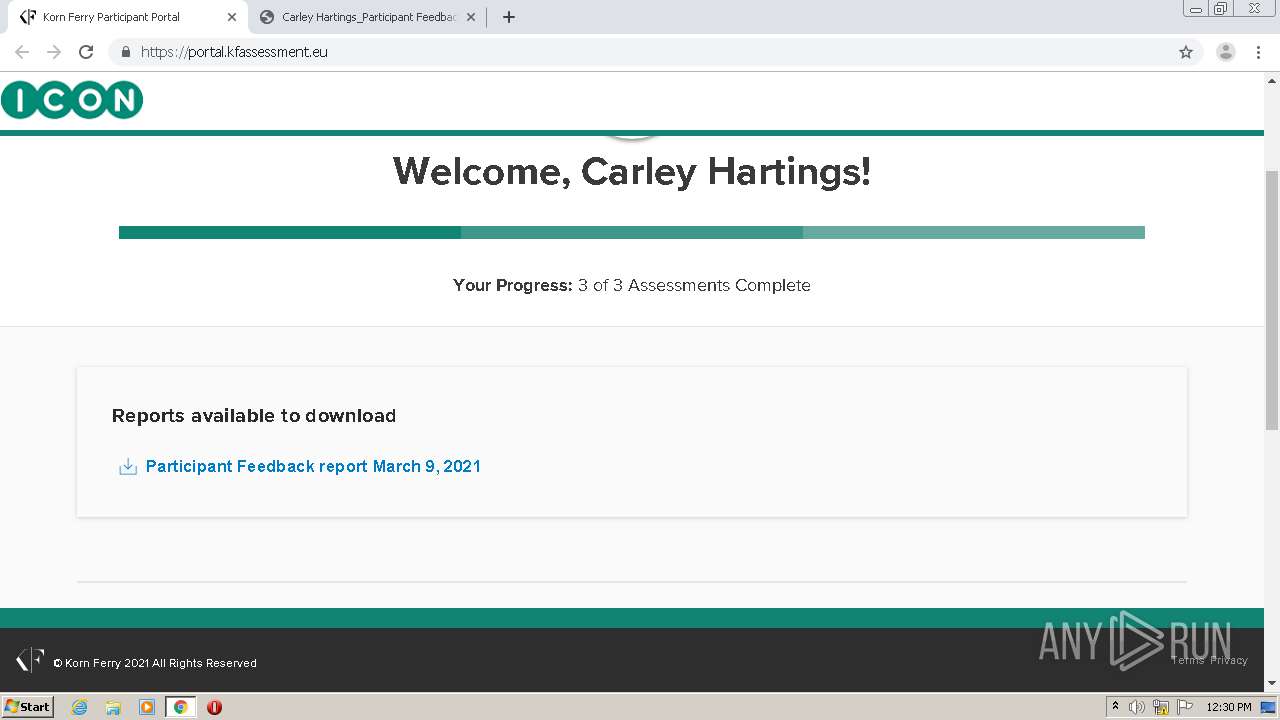The image size is (1280, 720).
Task: Open the Action Center flag icon
Action: click(x=1185, y=707)
